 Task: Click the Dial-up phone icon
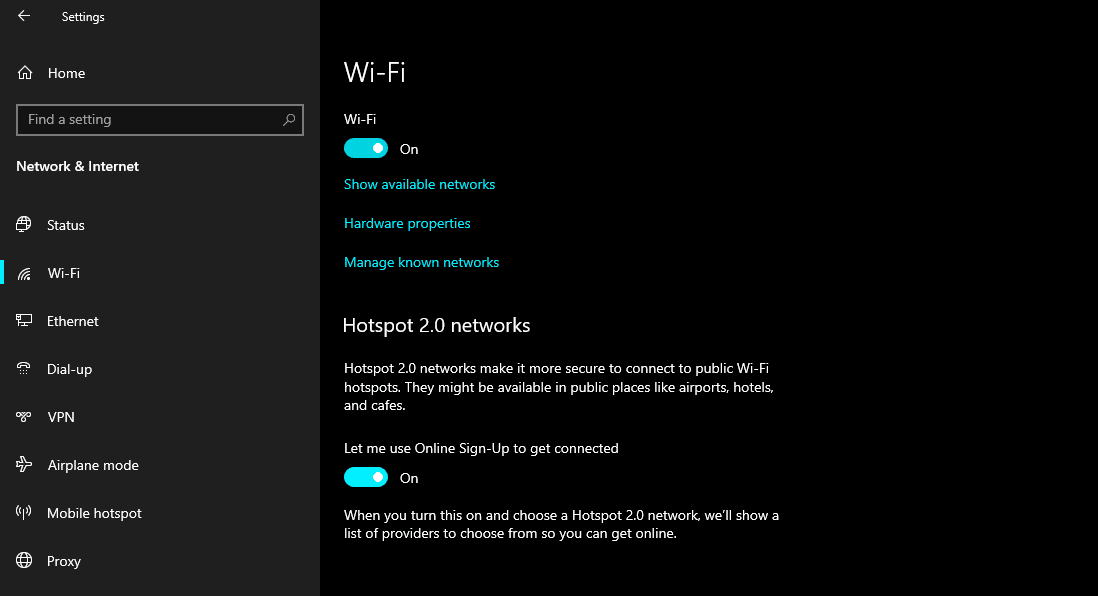(x=23, y=368)
